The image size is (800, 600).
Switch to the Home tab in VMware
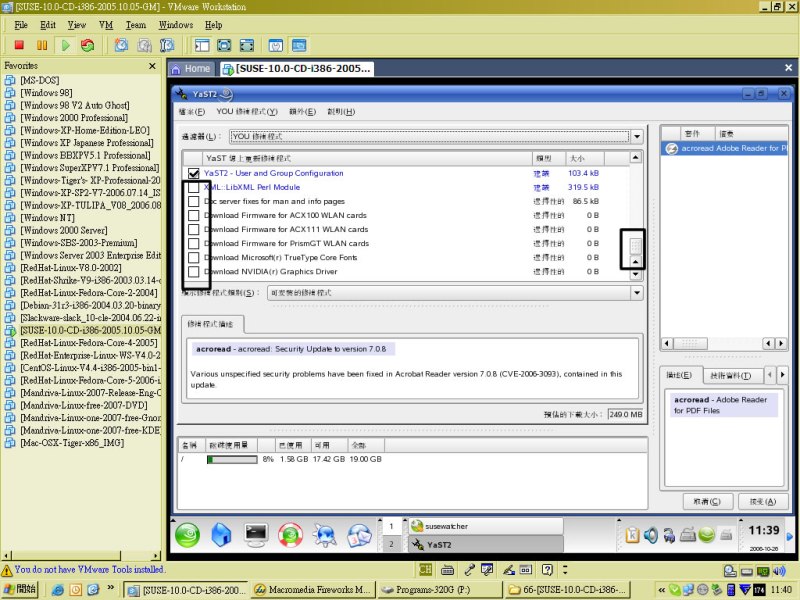click(190, 68)
